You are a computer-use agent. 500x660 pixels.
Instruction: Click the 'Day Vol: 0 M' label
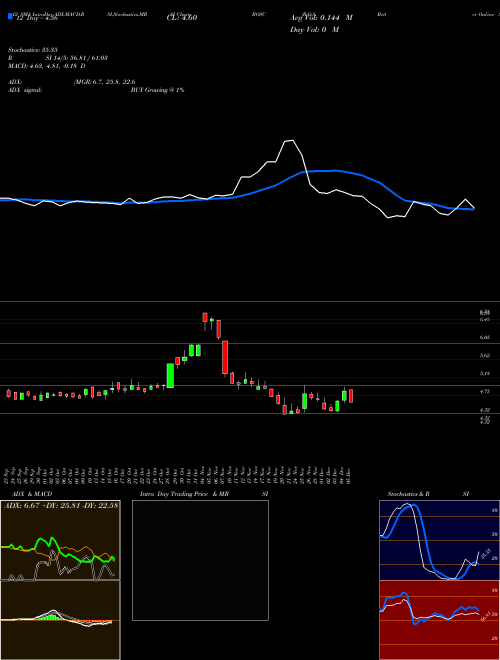[x=314, y=30]
